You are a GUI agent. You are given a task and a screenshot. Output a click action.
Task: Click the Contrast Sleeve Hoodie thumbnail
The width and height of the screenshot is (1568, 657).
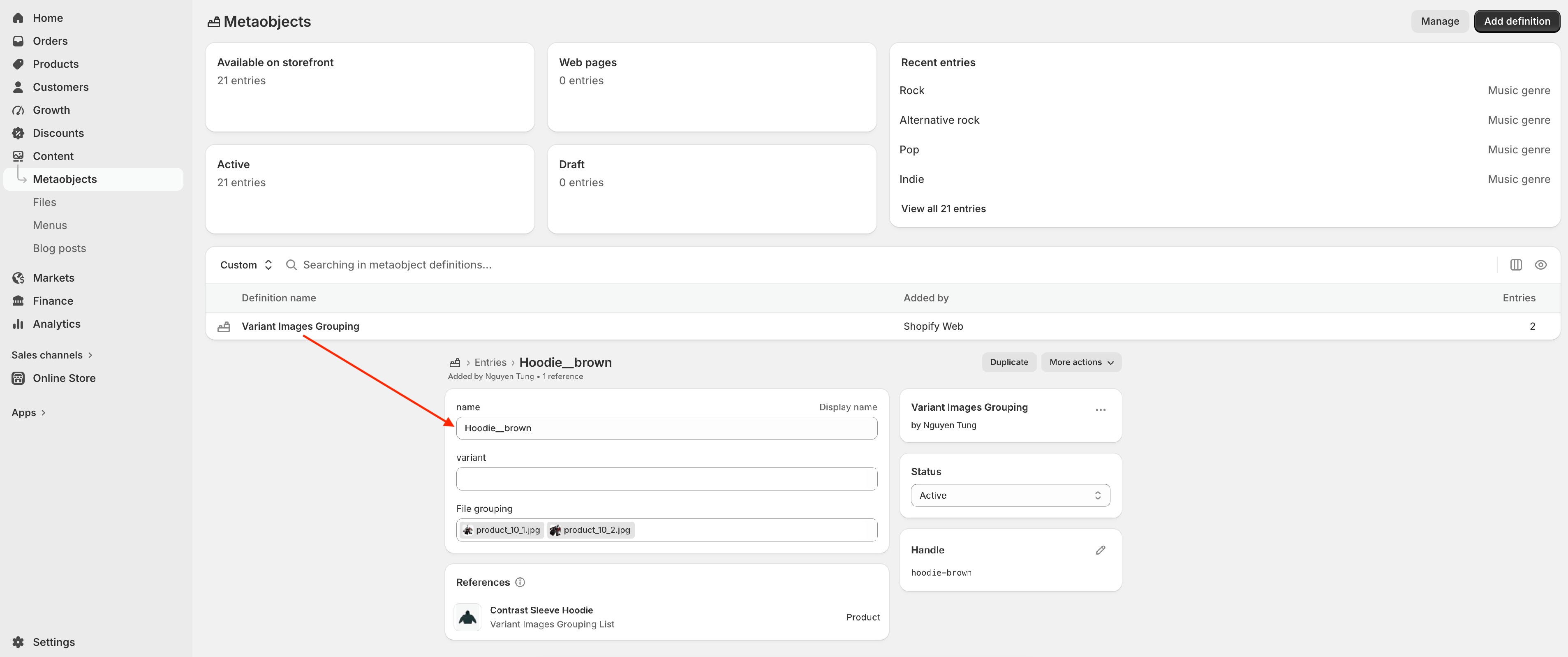click(x=467, y=617)
